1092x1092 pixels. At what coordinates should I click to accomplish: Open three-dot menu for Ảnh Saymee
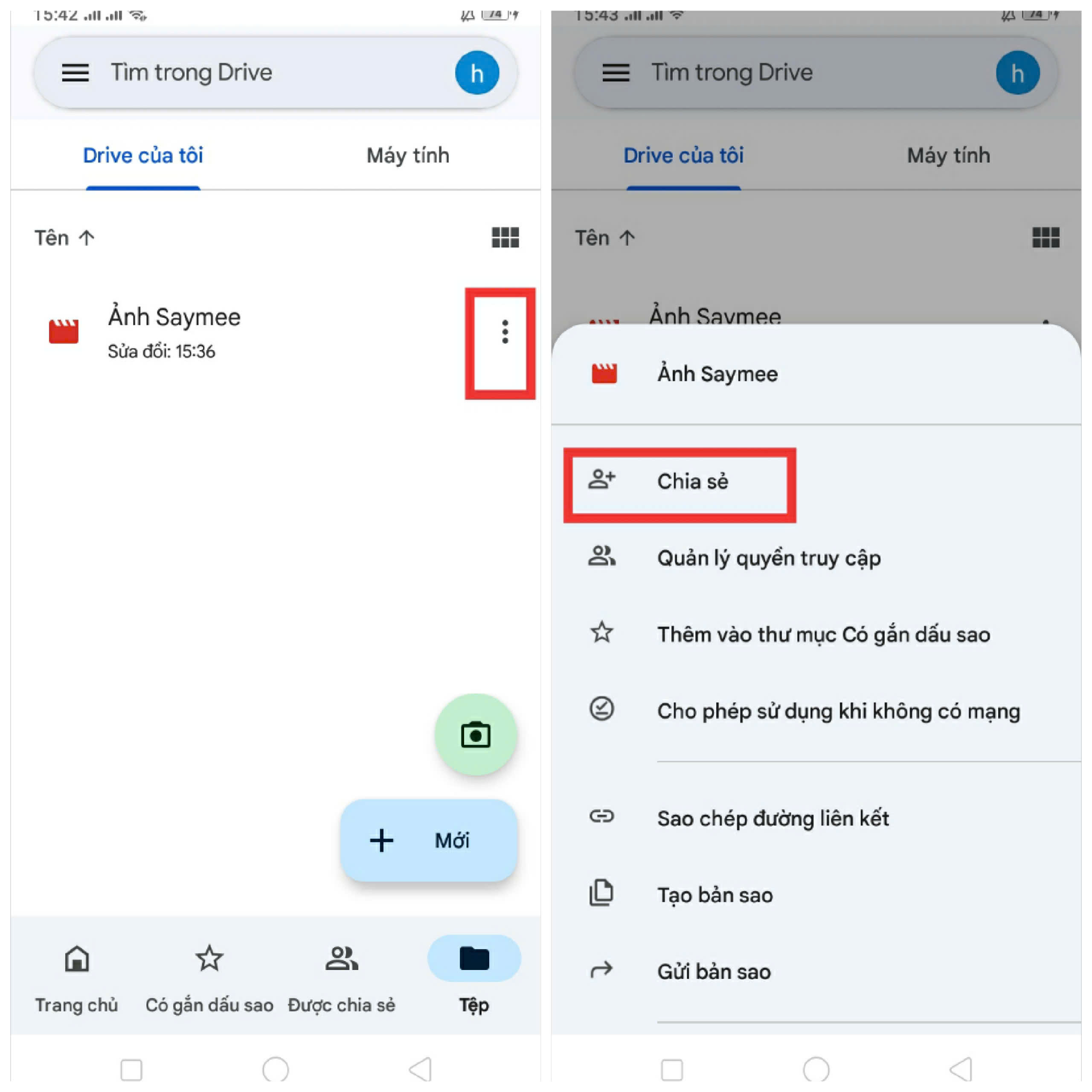[505, 332]
